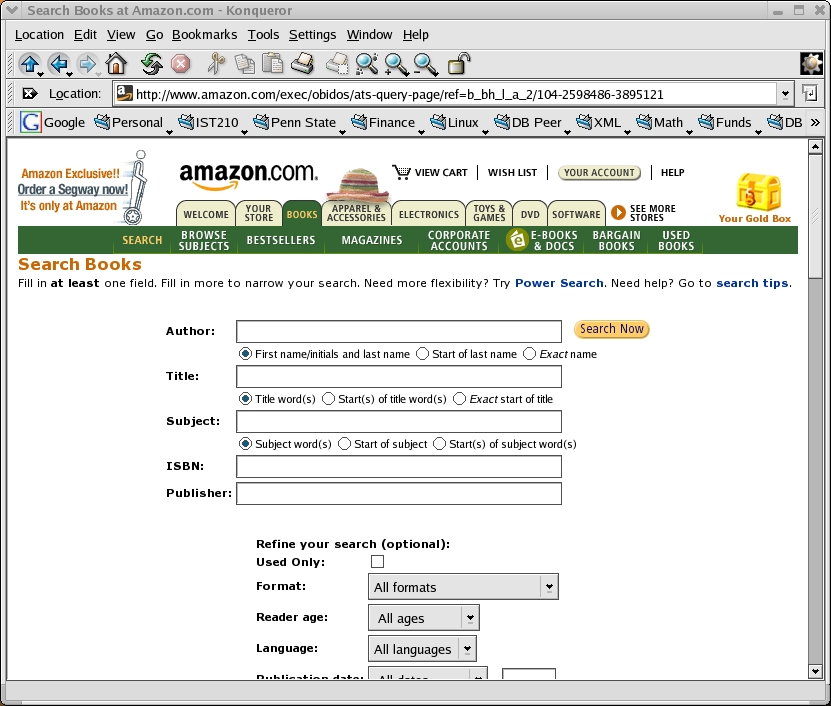Viewport: 831px width, 706px height.
Task: Increase font size with the zoom-in magnifier
Action: tap(396, 64)
